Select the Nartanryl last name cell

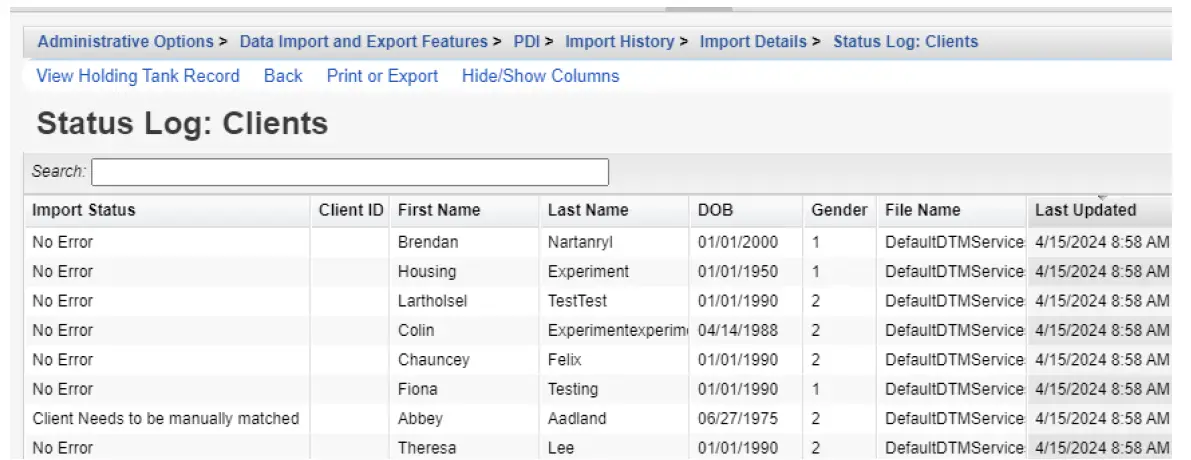click(x=615, y=242)
